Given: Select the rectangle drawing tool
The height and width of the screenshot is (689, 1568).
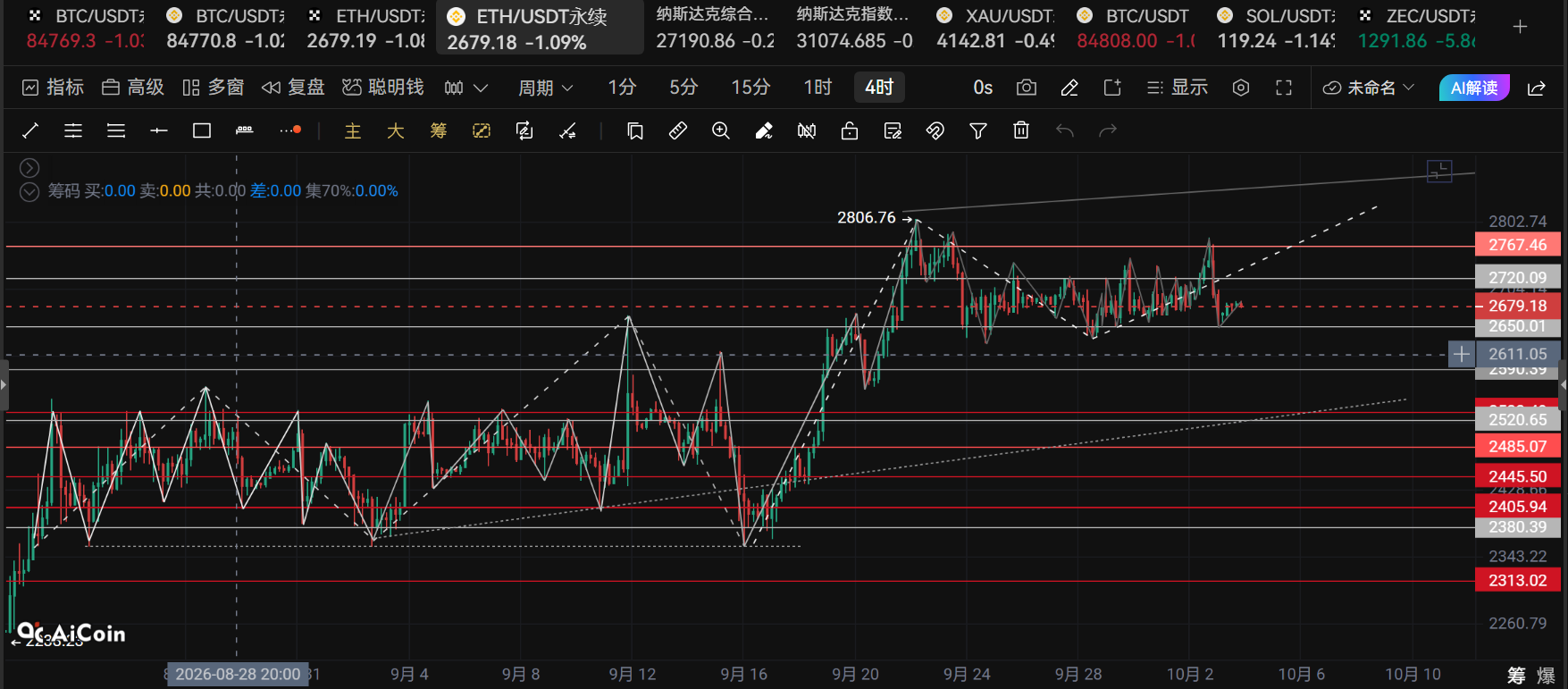Looking at the screenshot, I should (202, 131).
